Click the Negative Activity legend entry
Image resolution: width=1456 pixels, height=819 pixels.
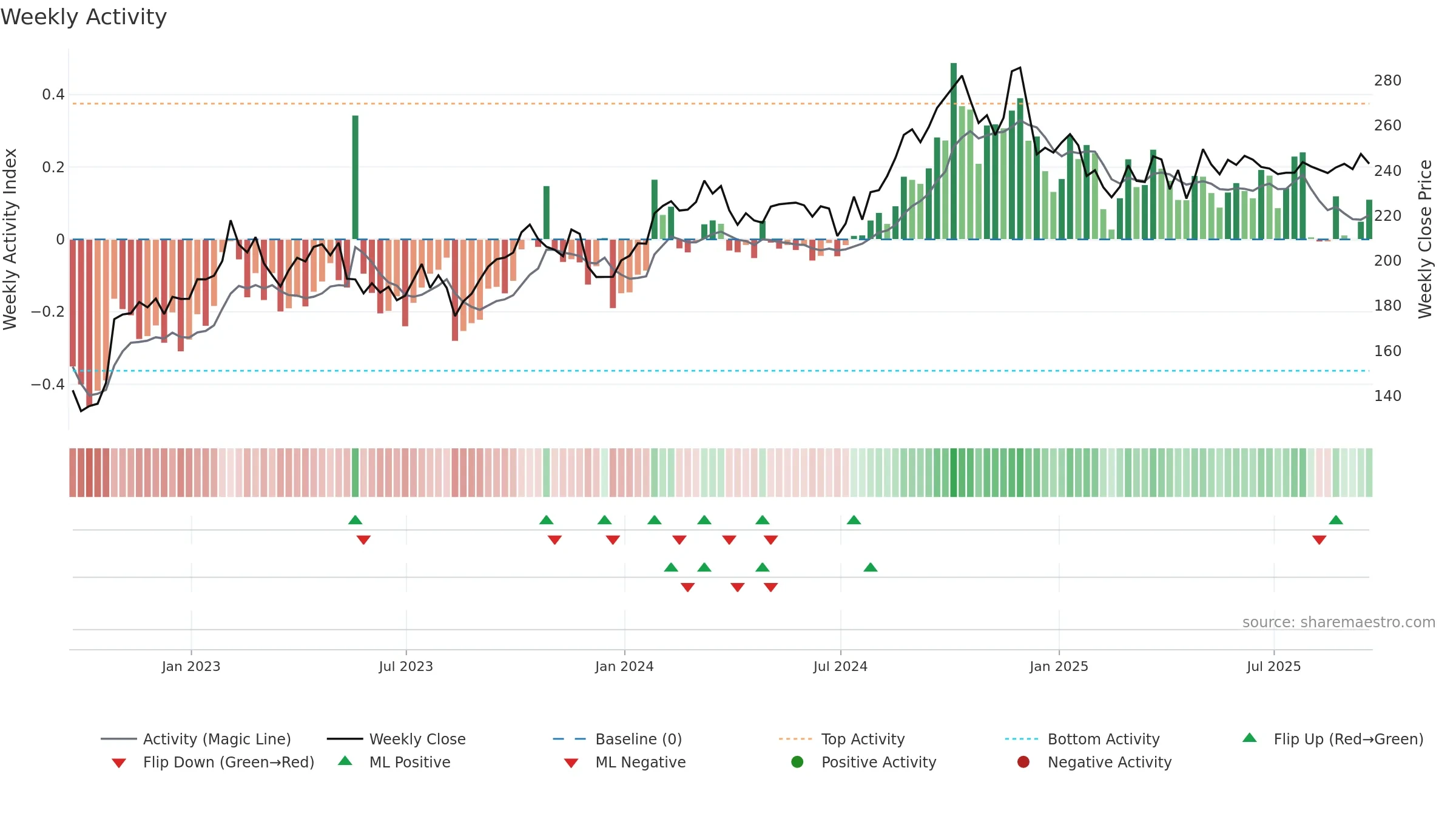1094,762
